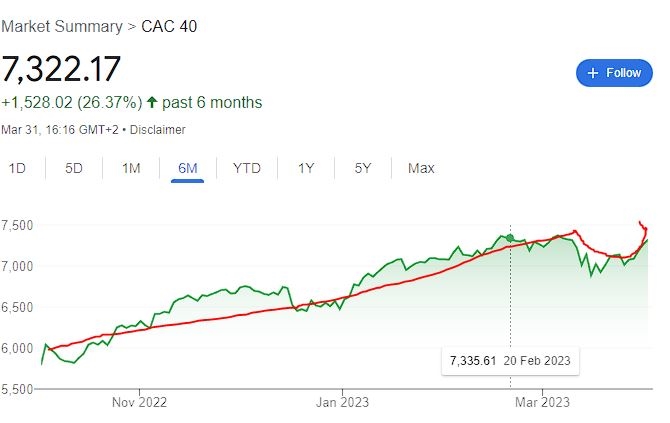The height and width of the screenshot is (423, 670).
Task: Click the green data point on chart
Action: click(510, 237)
